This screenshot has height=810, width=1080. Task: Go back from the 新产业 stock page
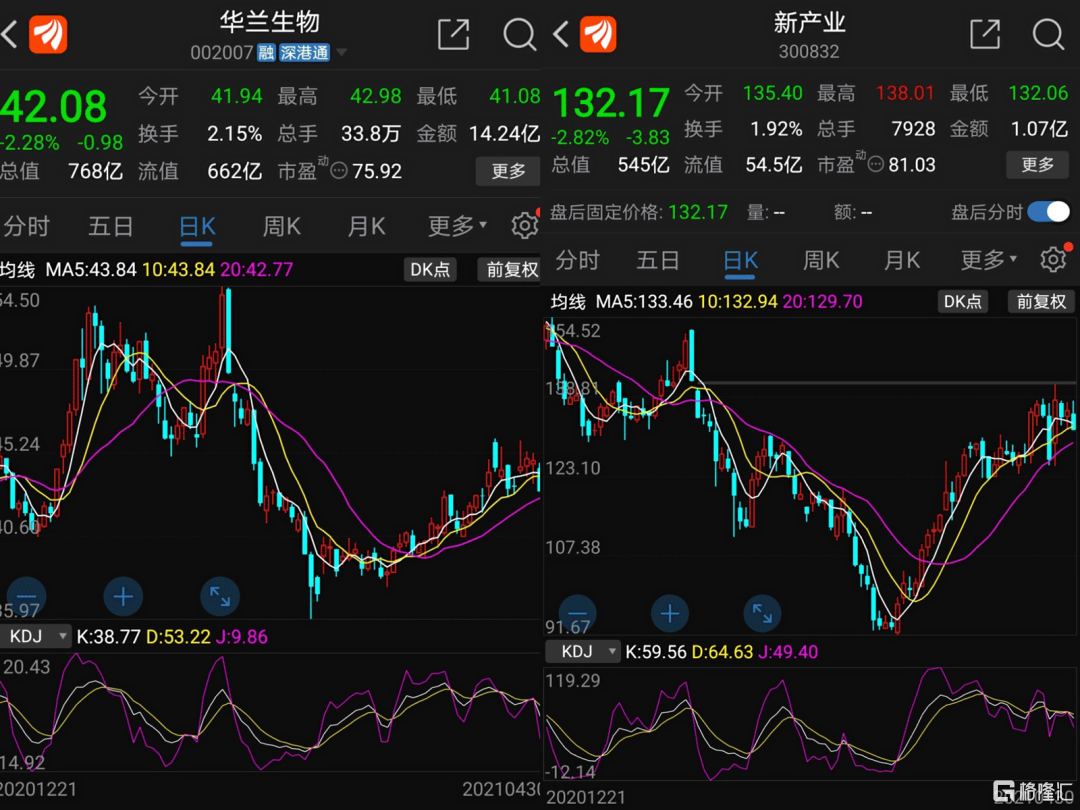click(561, 34)
